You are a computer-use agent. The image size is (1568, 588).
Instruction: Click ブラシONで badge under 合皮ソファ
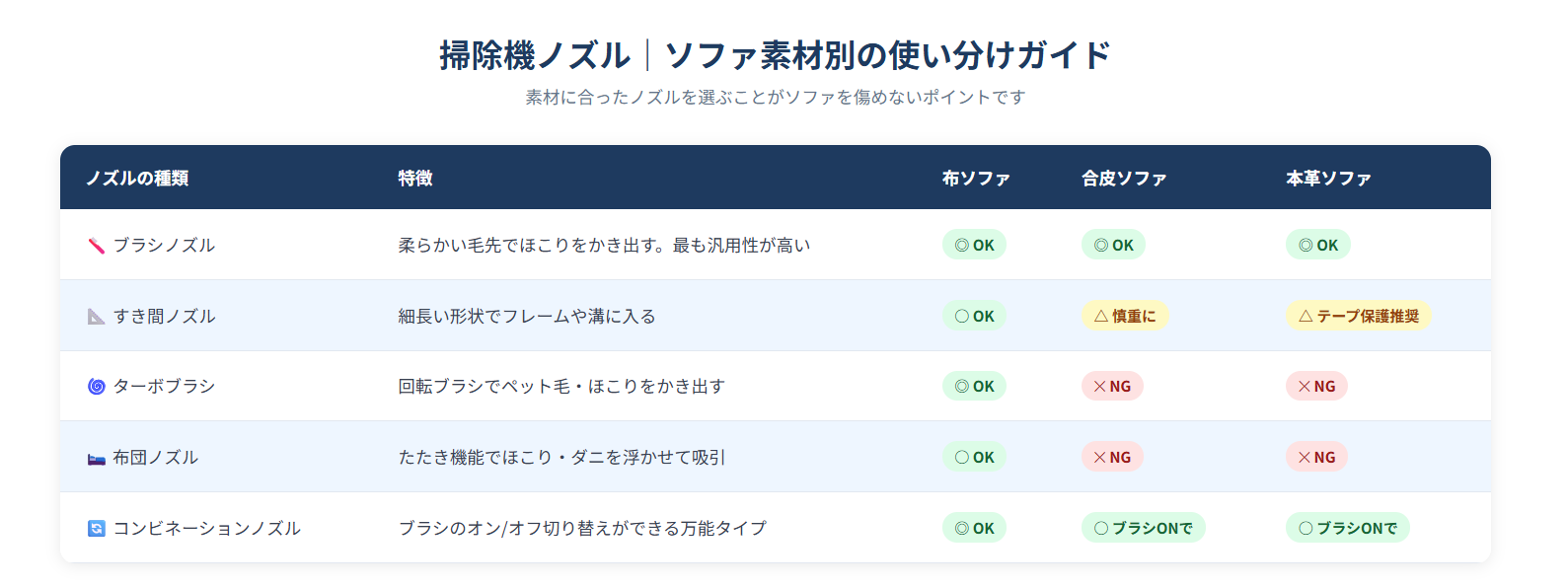click(x=1143, y=528)
